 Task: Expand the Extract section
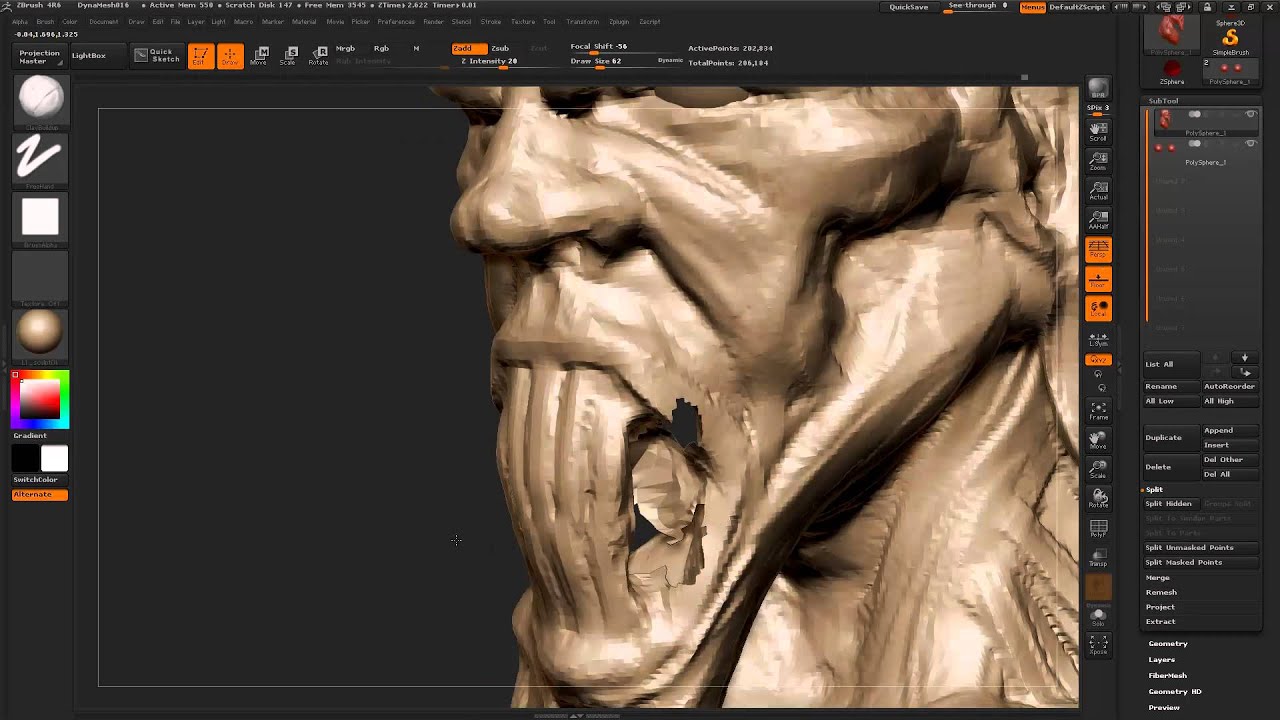point(1160,621)
